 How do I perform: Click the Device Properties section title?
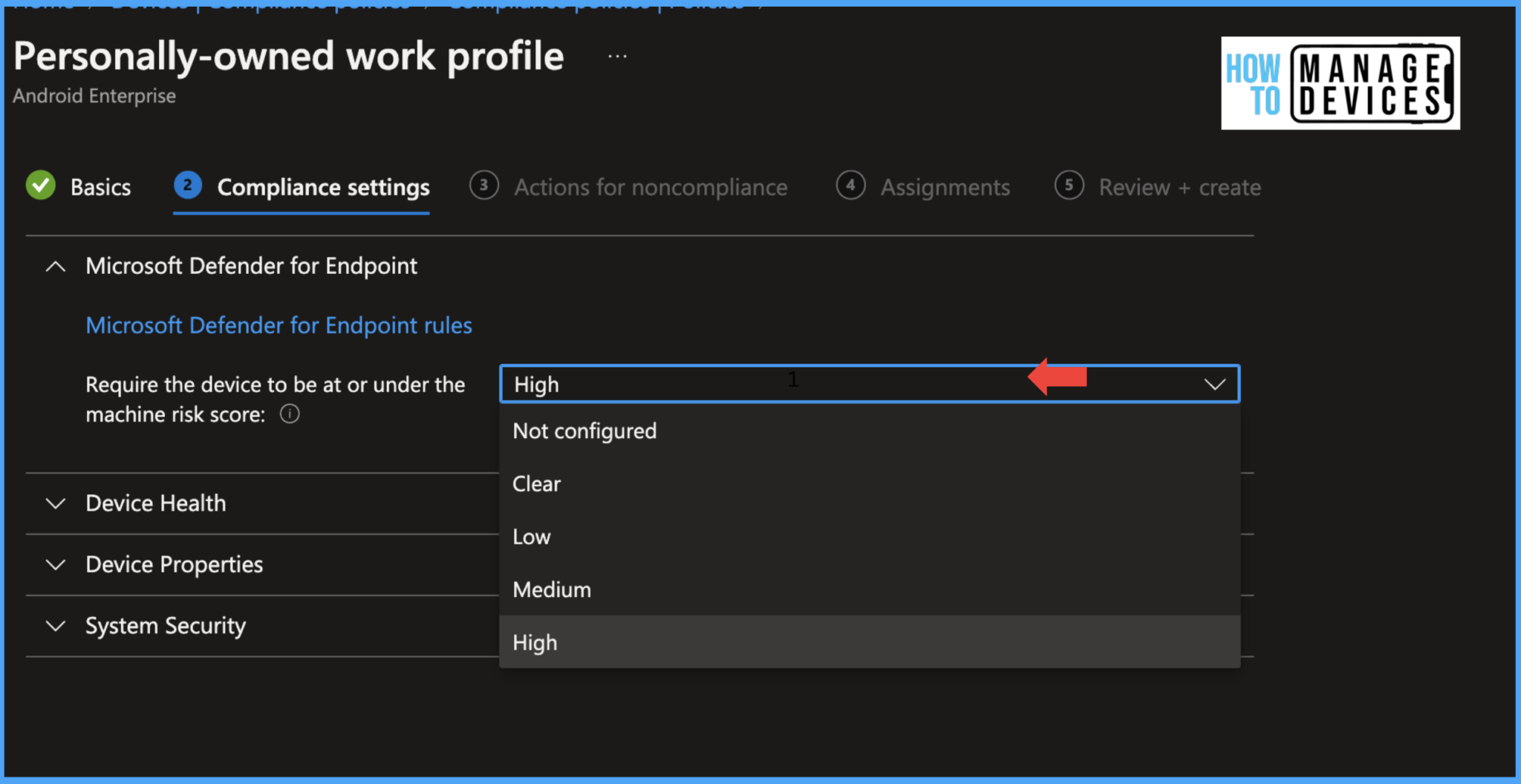tap(175, 565)
